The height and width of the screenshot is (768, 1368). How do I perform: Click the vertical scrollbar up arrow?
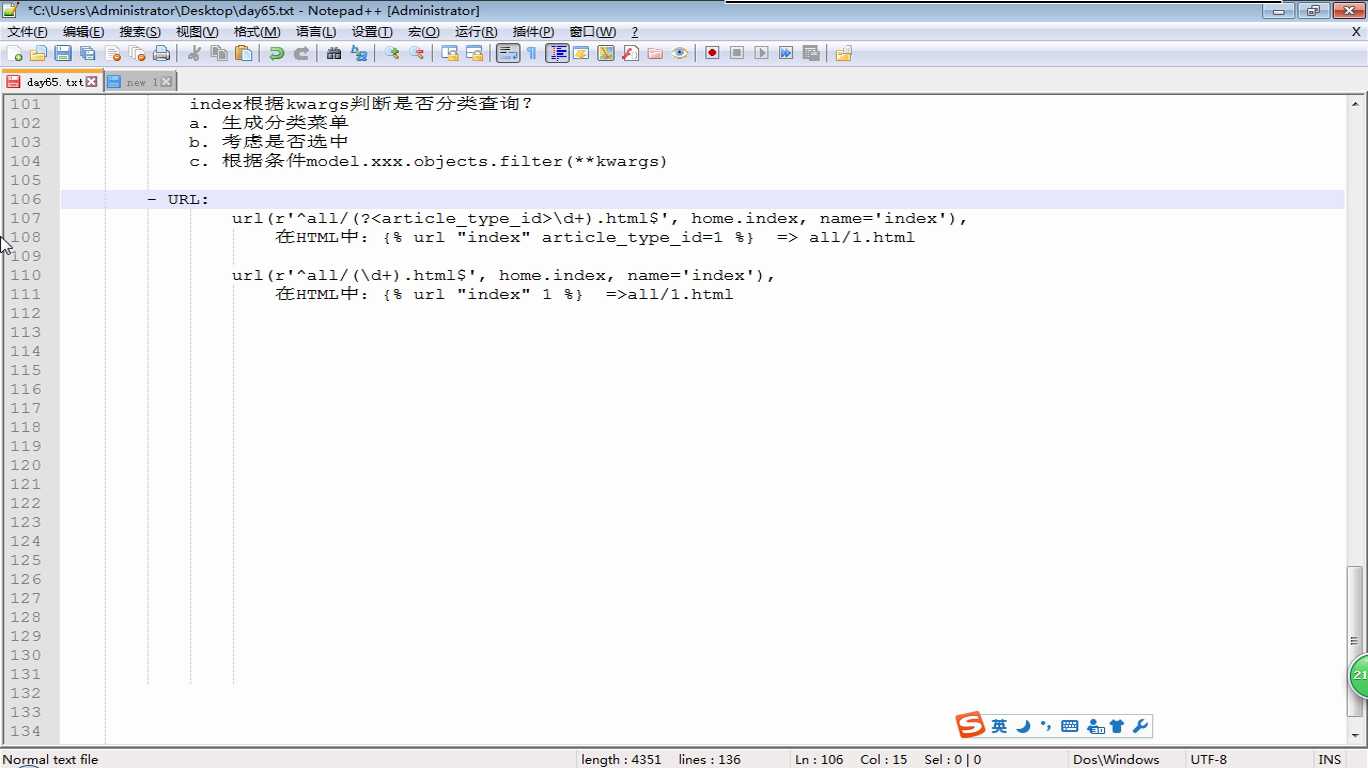point(1356,104)
